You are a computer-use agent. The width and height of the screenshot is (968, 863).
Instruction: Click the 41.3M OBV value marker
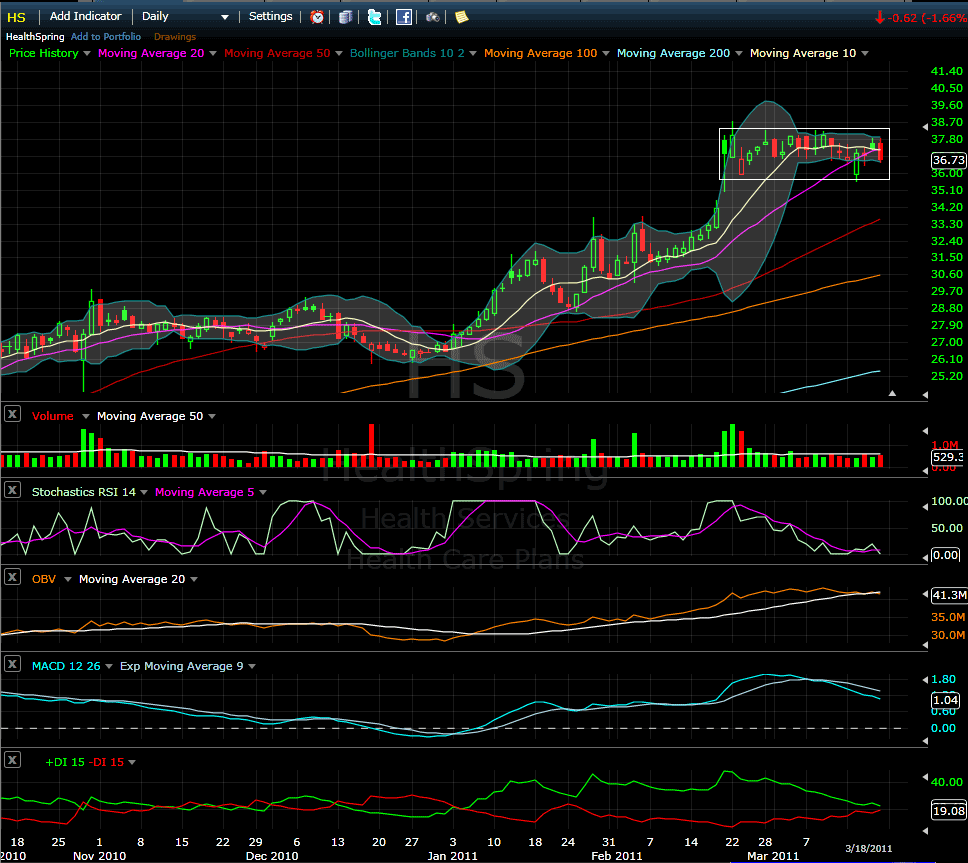coord(949,595)
